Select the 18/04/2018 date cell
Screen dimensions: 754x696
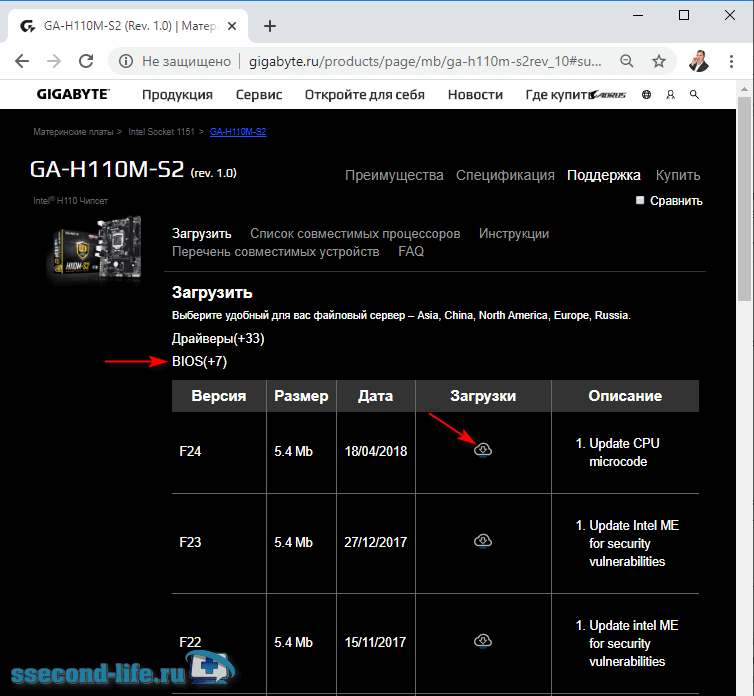coord(376,451)
